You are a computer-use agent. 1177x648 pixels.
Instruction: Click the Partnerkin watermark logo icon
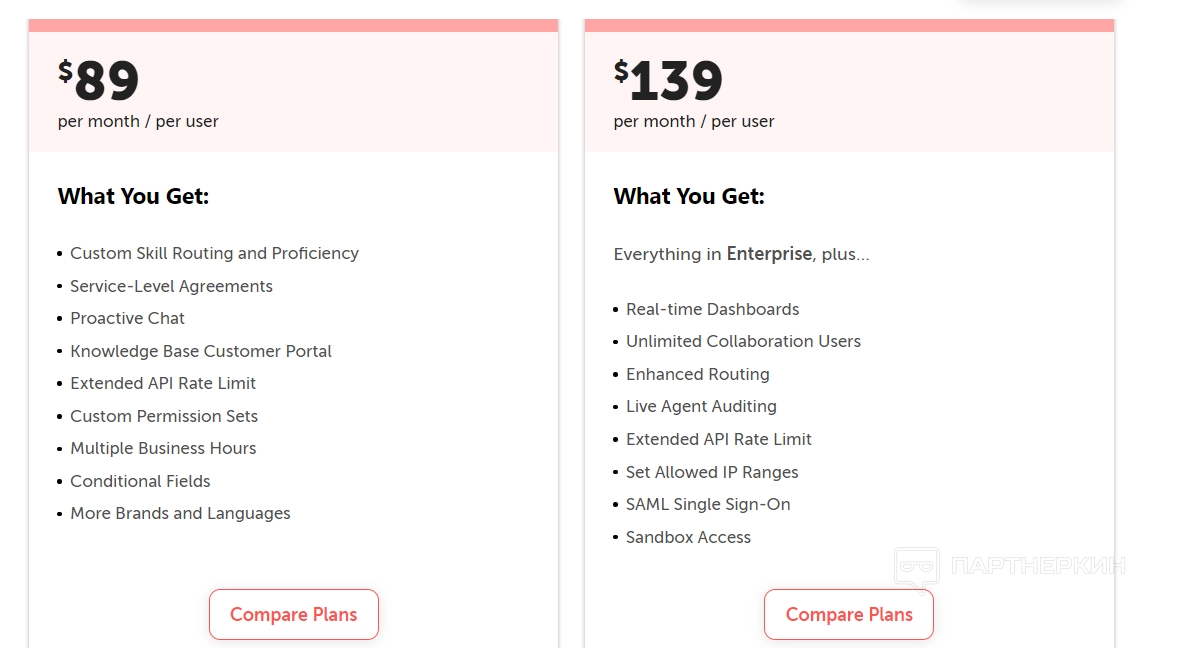click(x=916, y=567)
